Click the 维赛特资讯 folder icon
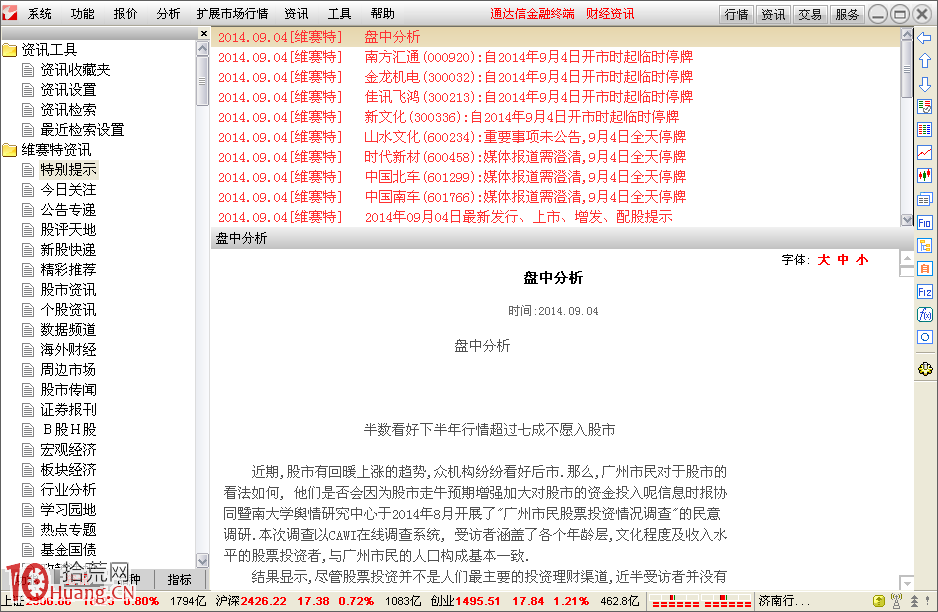Screen dimensions: 938x612 (10, 150)
